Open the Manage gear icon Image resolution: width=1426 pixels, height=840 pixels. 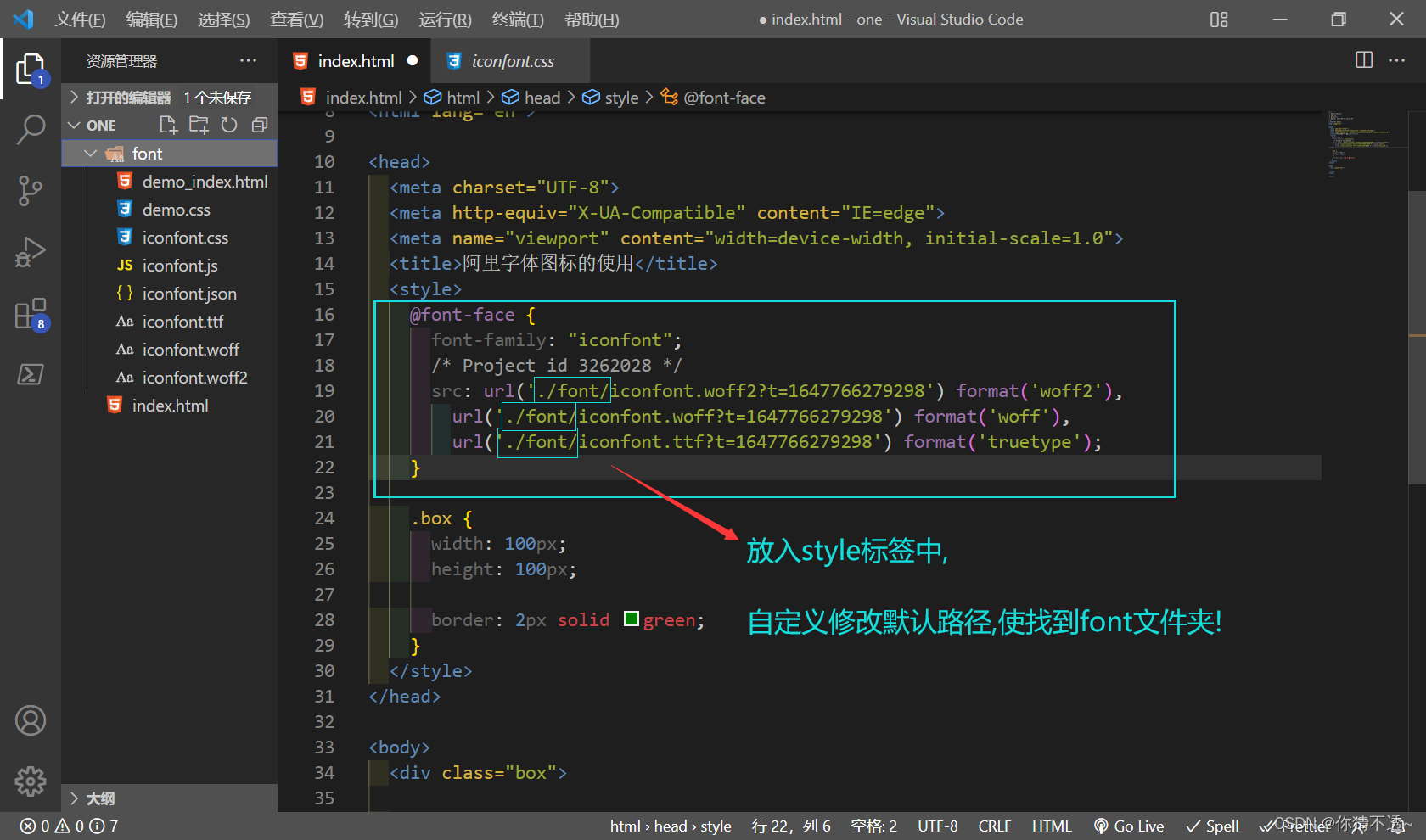click(31, 781)
